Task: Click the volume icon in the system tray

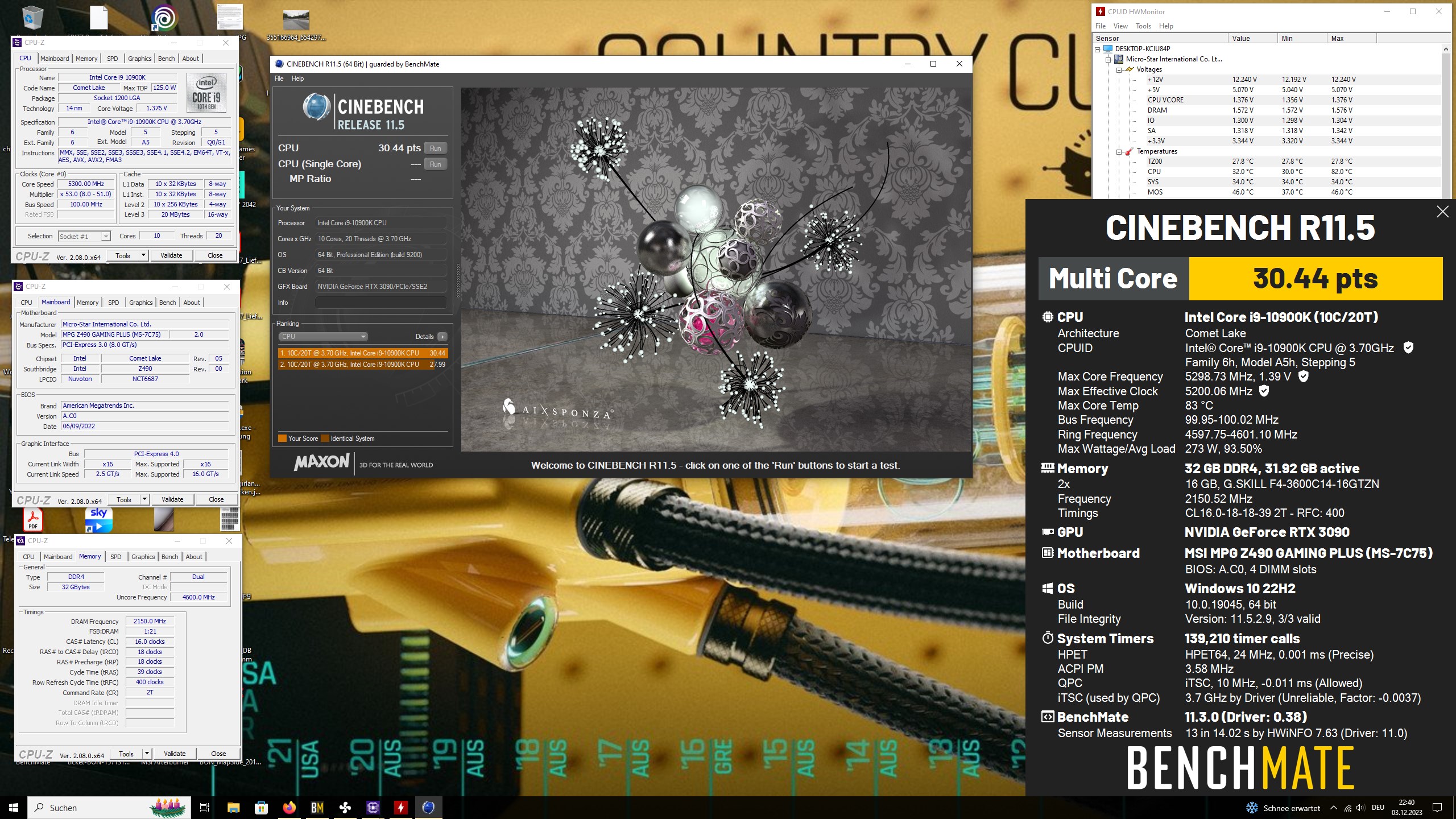Action: pyautogui.click(x=1360, y=808)
